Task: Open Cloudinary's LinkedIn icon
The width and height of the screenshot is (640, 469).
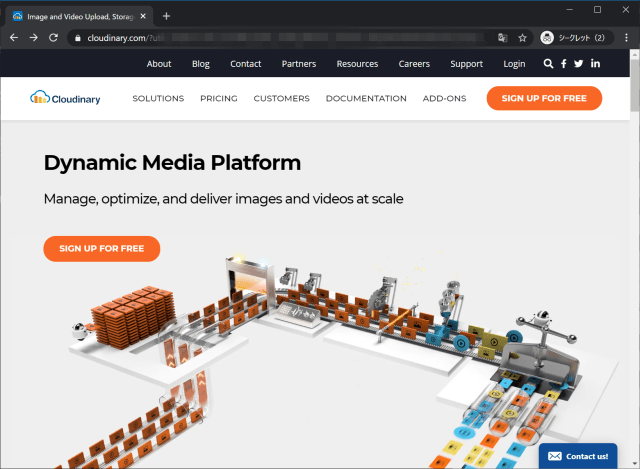Action: pos(595,63)
